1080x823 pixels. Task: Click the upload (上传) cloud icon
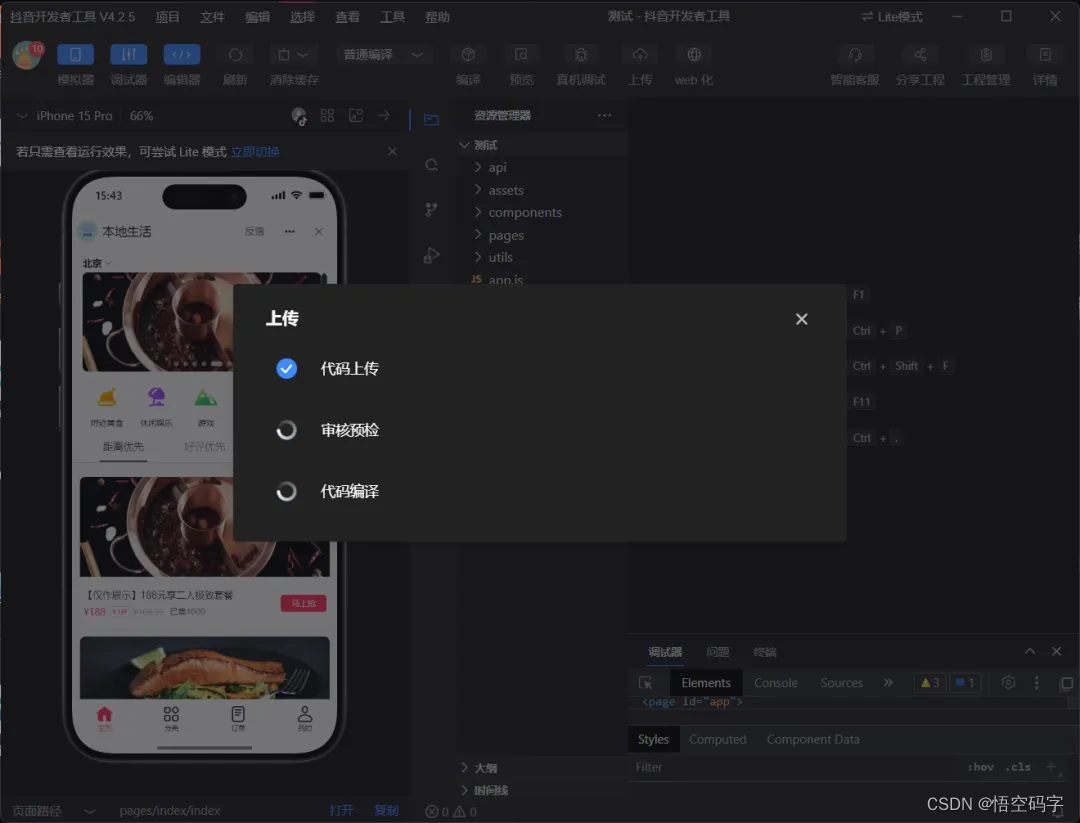point(640,54)
